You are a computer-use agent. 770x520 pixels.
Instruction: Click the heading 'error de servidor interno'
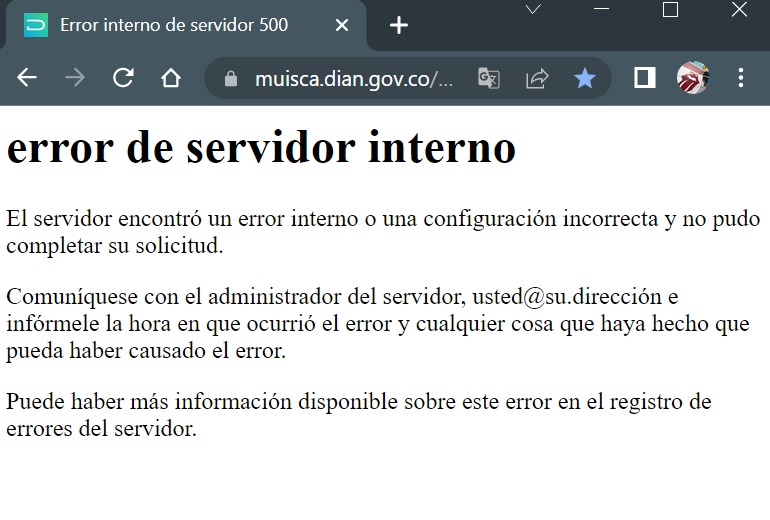coord(261,148)
